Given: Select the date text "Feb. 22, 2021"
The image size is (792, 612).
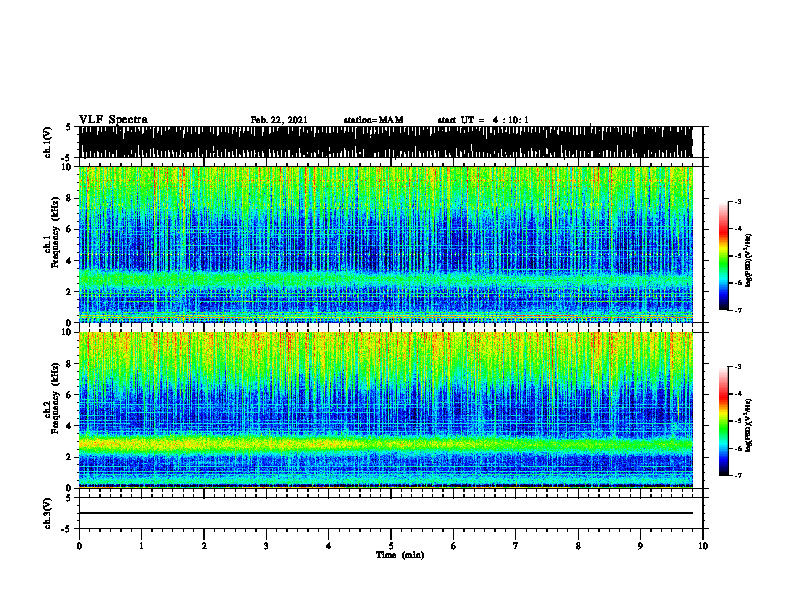Looking at the screenshot, I should coord(279,120).
